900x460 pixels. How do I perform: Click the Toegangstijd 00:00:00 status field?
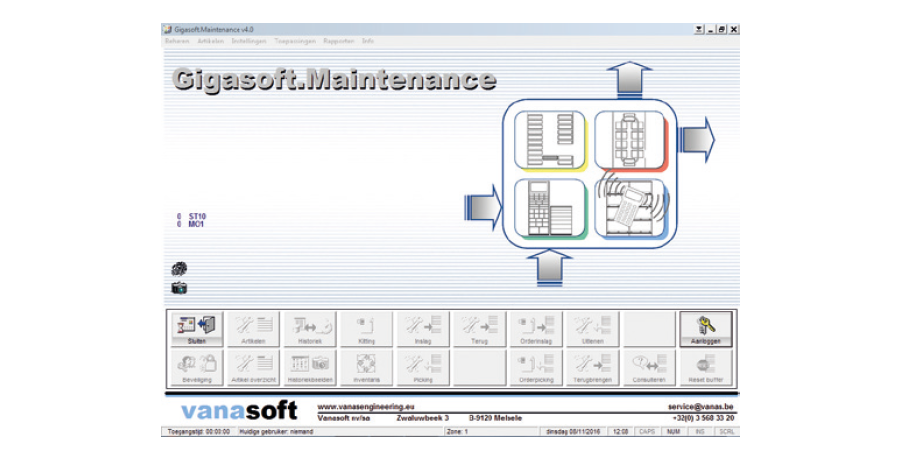point(199,431)
